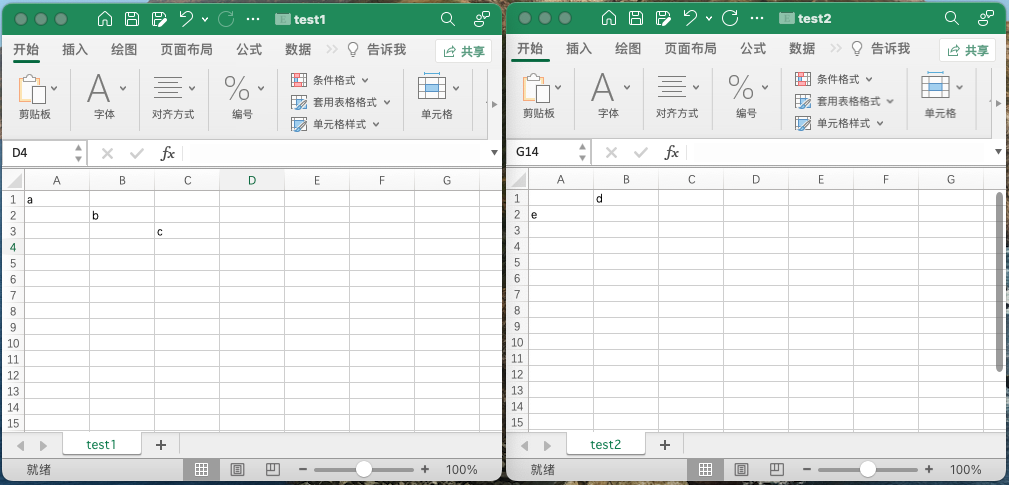Click 共享 share button in test2

967,51
